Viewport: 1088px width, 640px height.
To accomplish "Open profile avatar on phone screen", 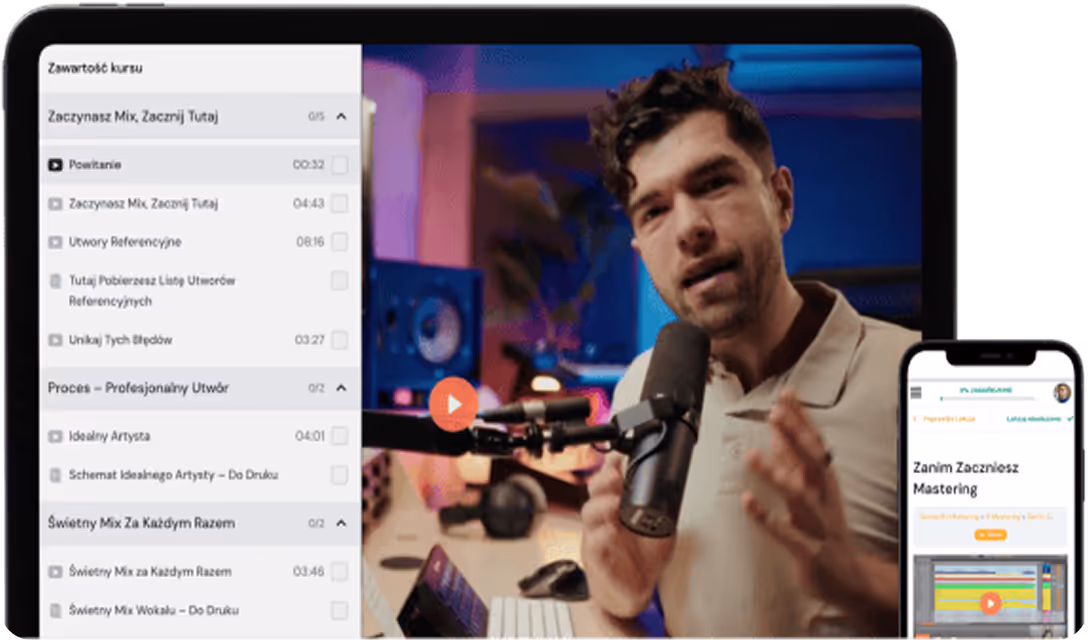I will click(x=1062, y=393).
